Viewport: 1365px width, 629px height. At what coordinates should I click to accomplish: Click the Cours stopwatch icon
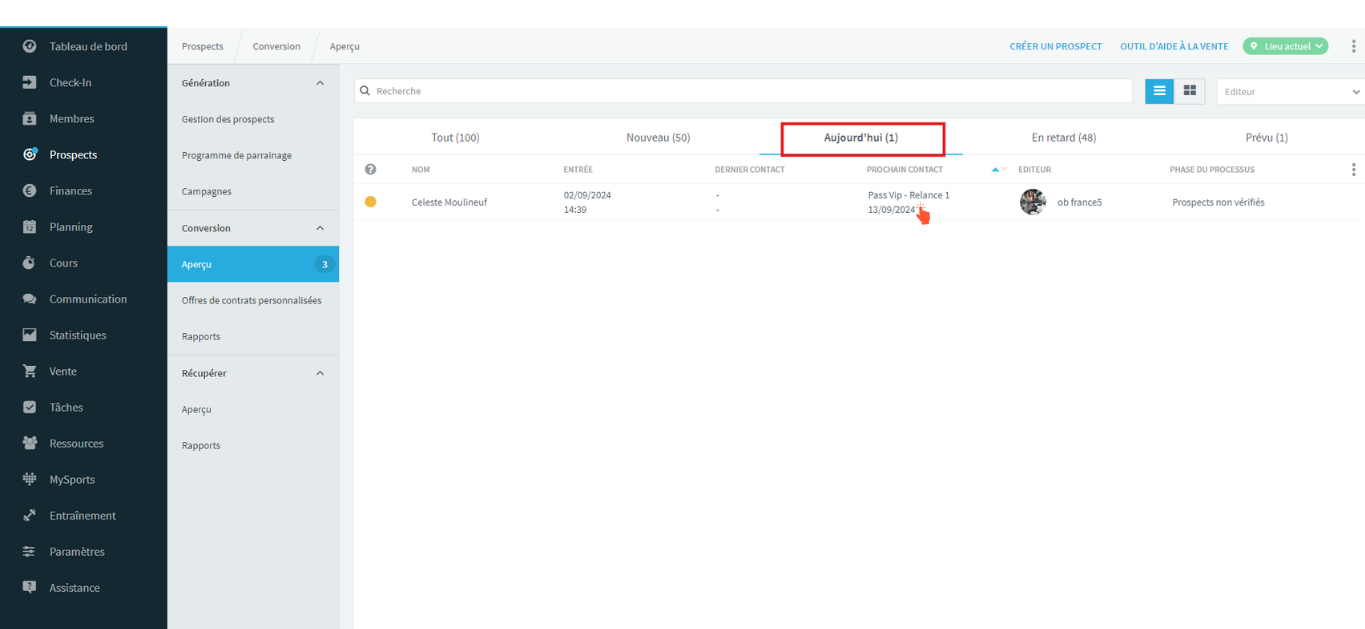[x=30, y=263]
